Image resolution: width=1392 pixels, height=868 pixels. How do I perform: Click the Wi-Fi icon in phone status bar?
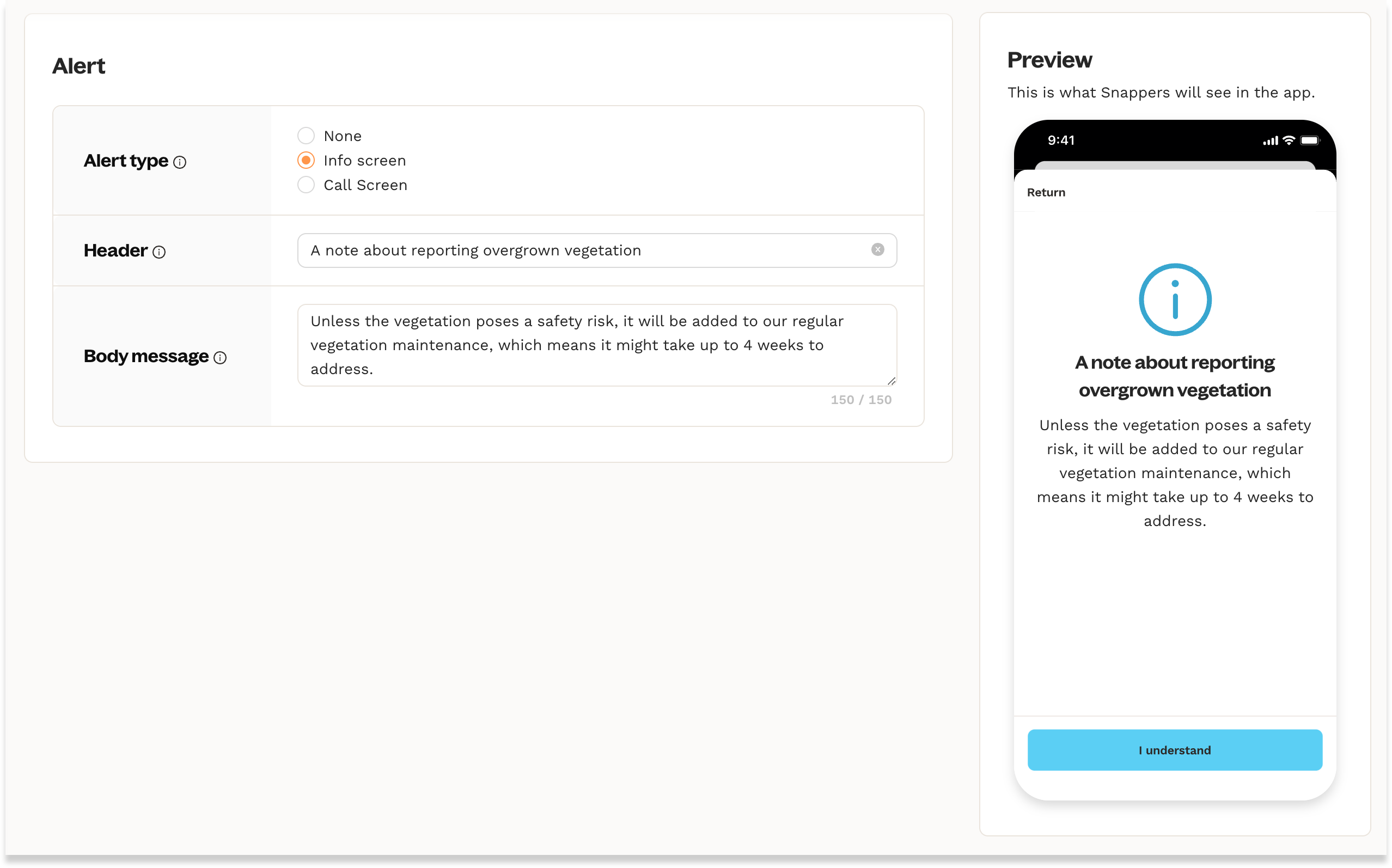pyautogui.click(x=1289, y=140)
